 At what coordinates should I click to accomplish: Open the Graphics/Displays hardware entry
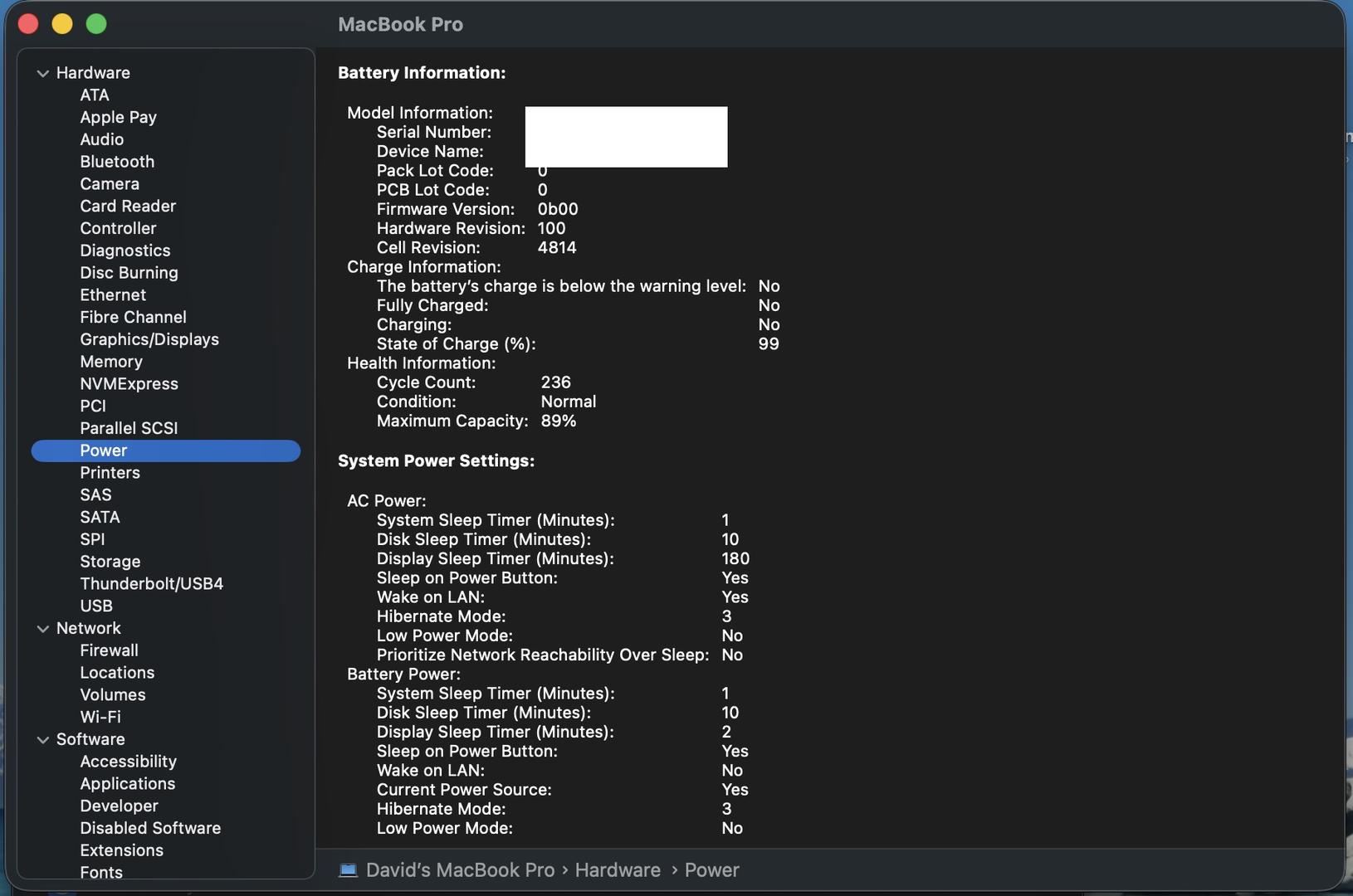[149, 339]
